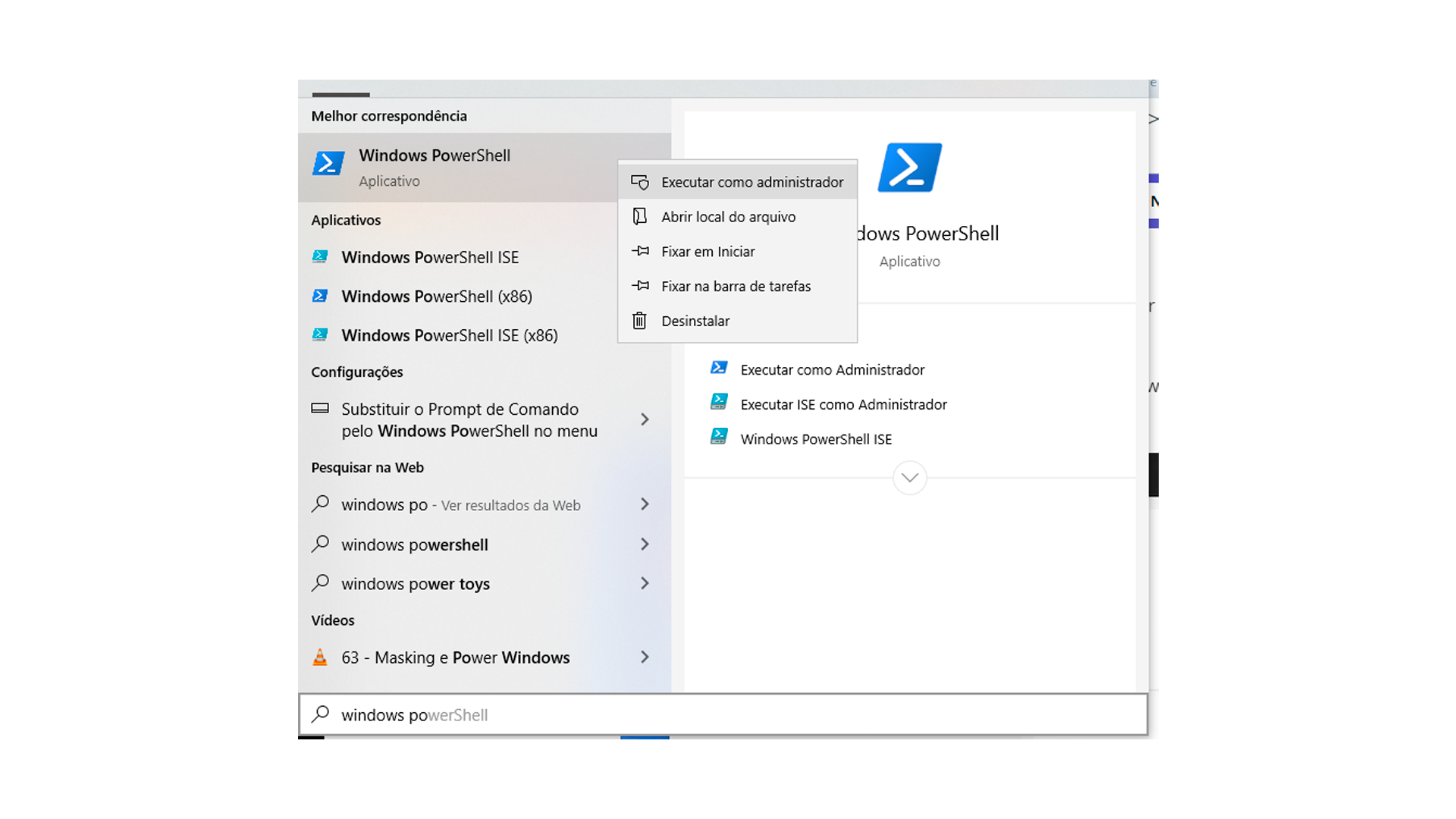The image size is (1456, 819).
Task: Expand more actions with the down chevron
Action: (x=909, y=478)
